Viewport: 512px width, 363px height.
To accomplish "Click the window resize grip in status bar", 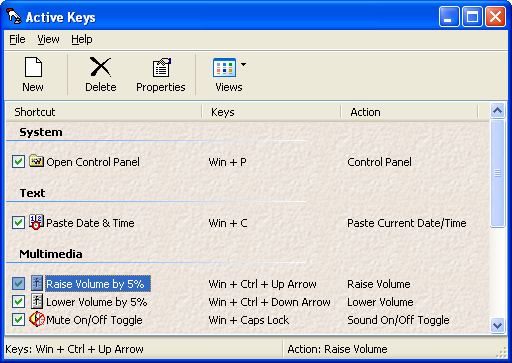I will (502, 353).
